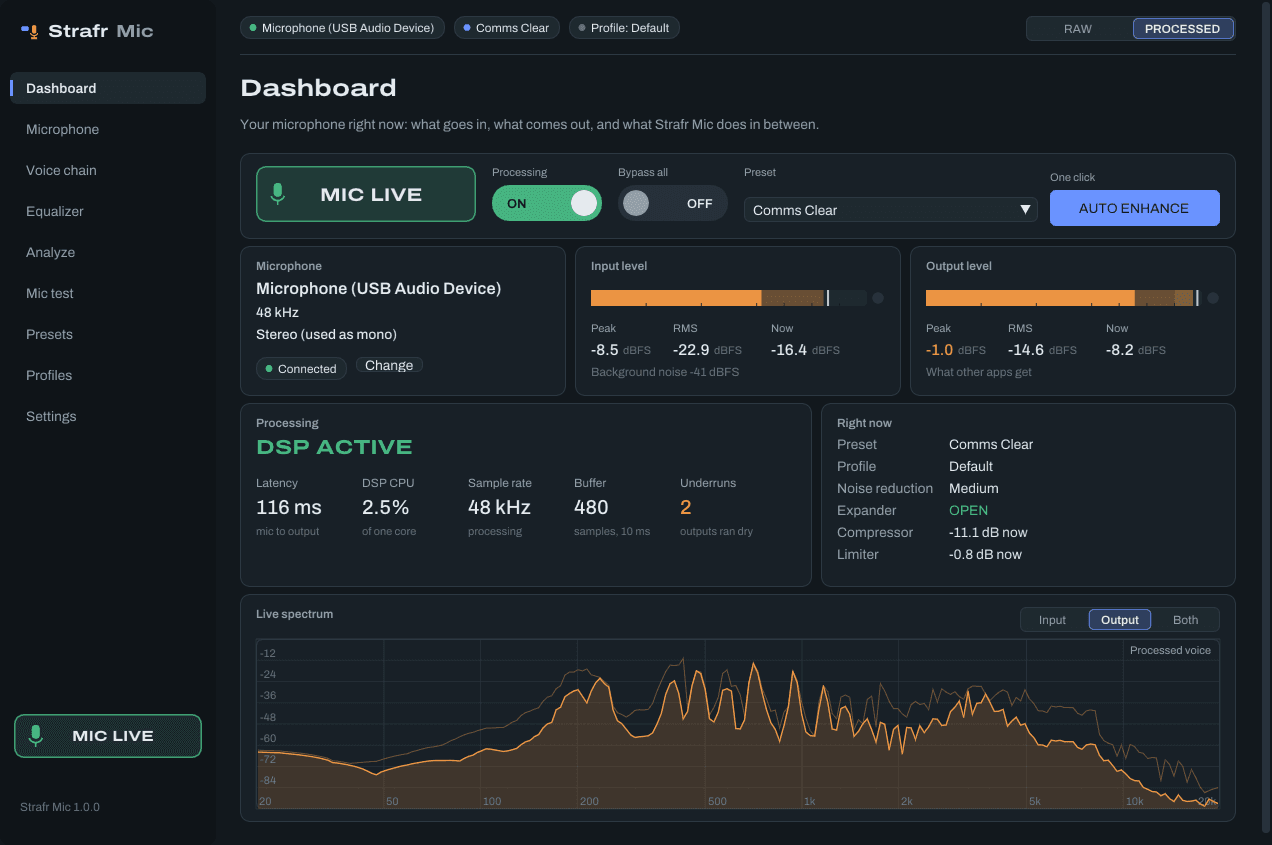The image size is (1272, 845).
Task: Click Compressor -11.1 dB now value
Action: click(988, 532)
